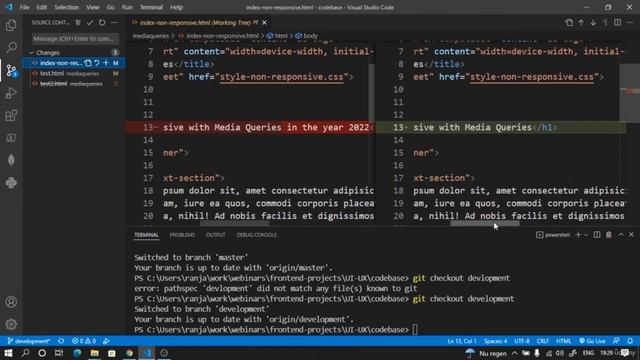The image size is (640, 360).
Task: Split the terminal panel
Action: [597, 235]
